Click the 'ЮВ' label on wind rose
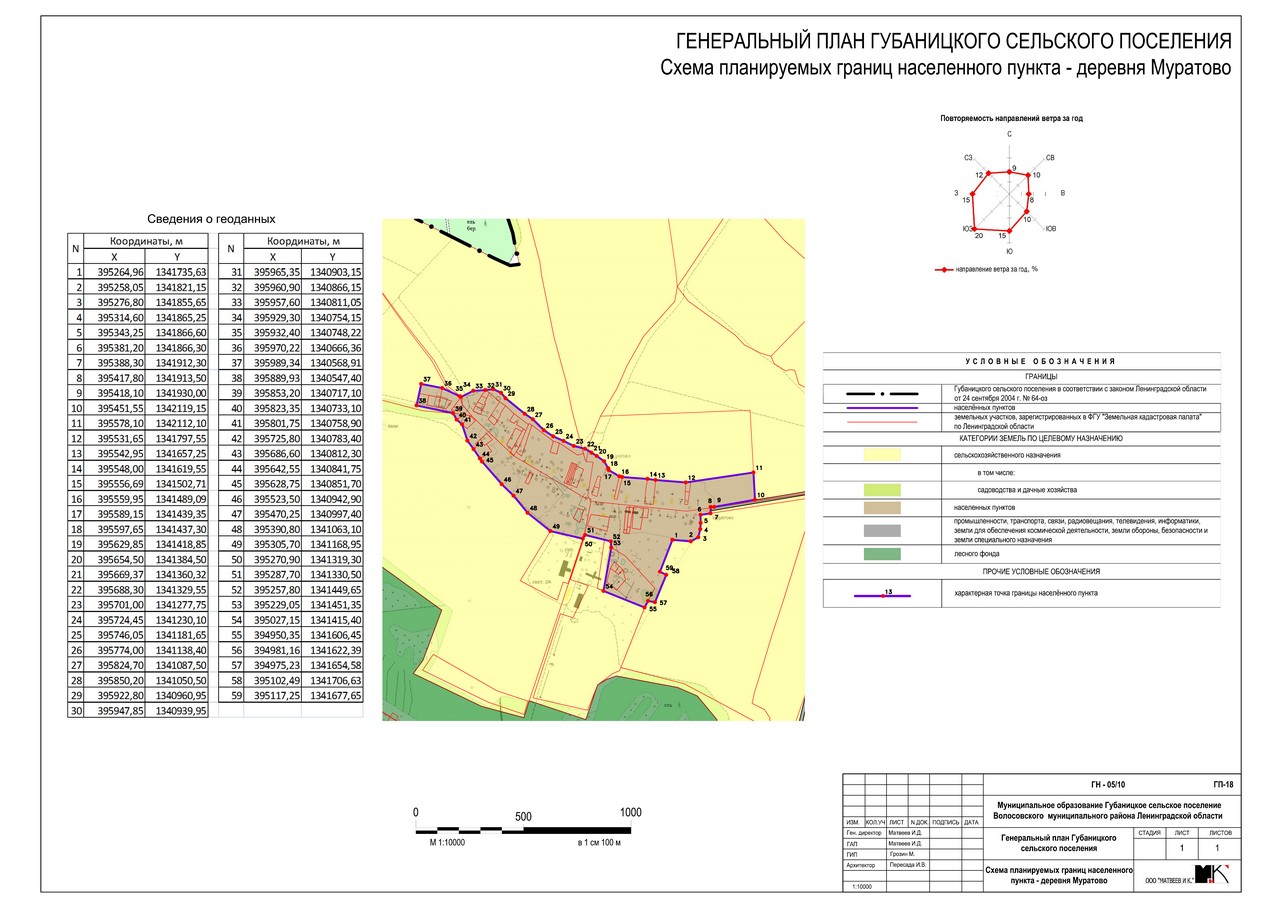The width and height of the screenshot is (1280, 905). coord(1051,229)
